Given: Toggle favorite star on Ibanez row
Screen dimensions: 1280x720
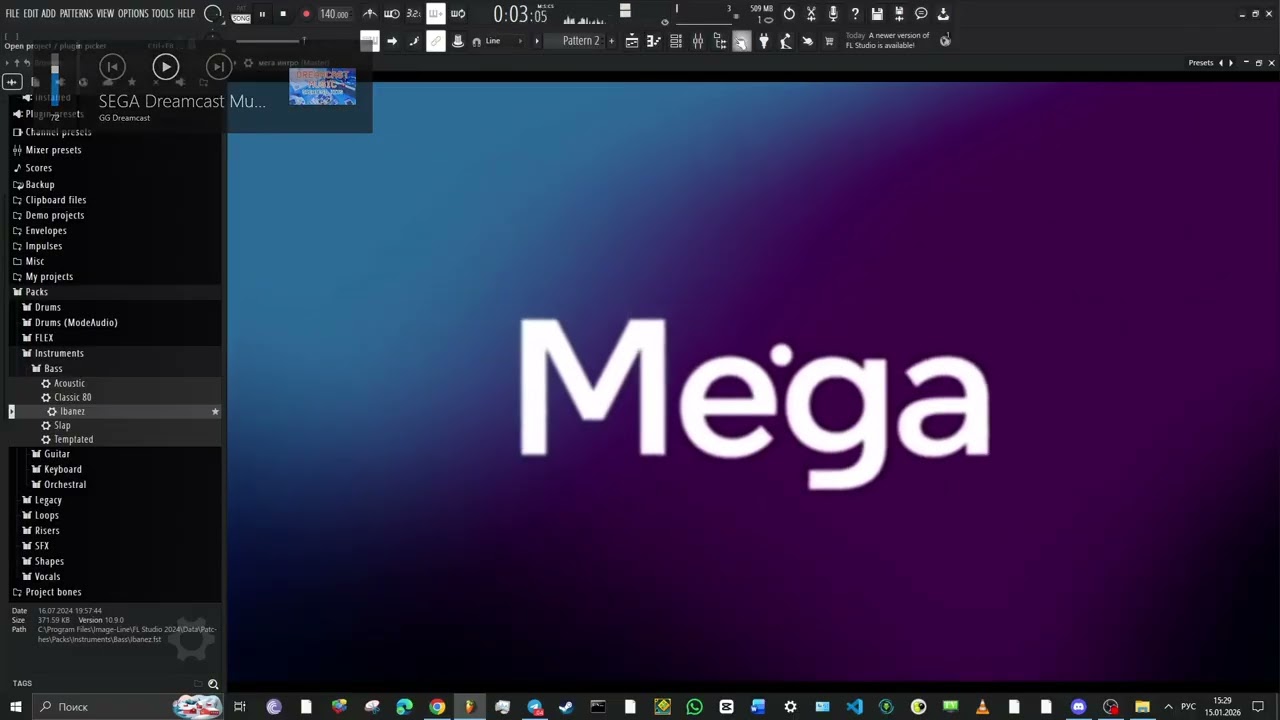Looking at the screenshot, I should tap(215, 412).
